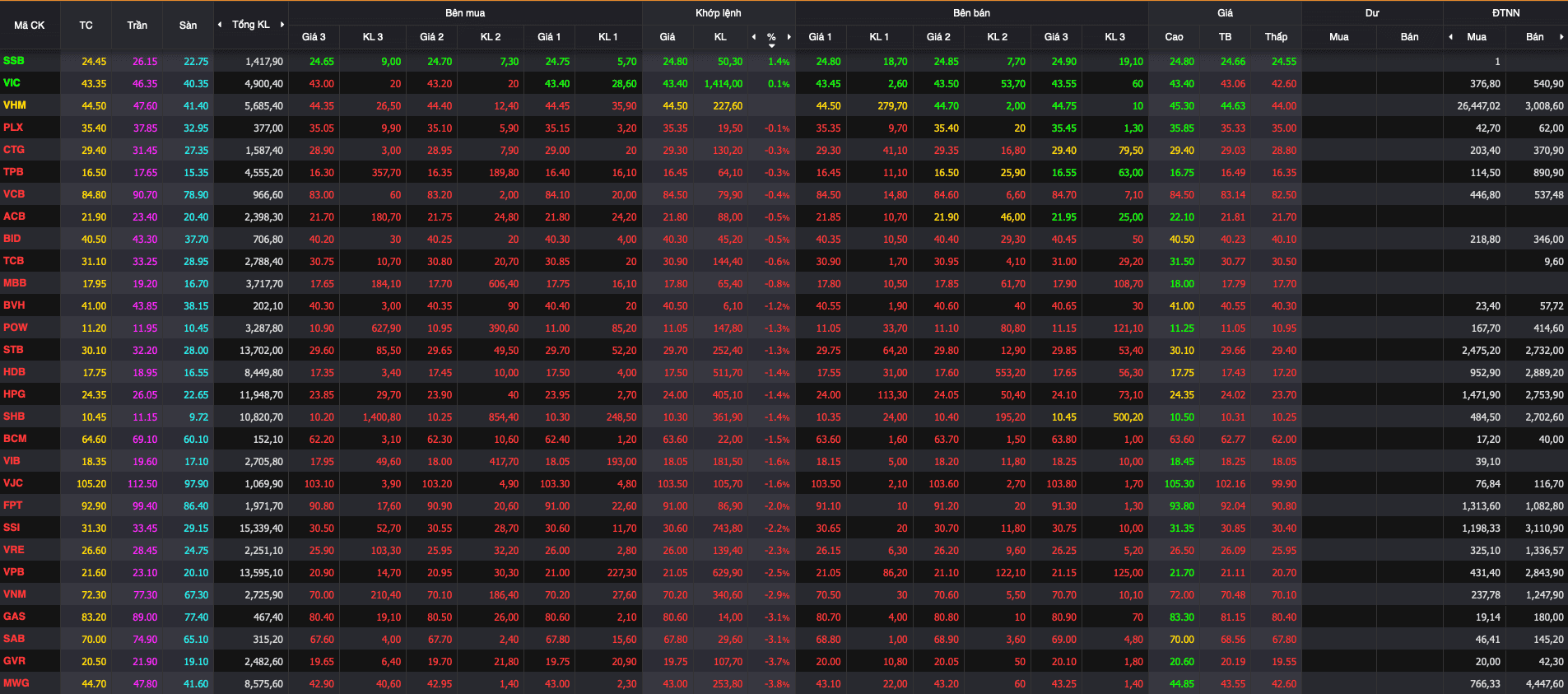Open the BCM ticker symbol

click(15, 439)
